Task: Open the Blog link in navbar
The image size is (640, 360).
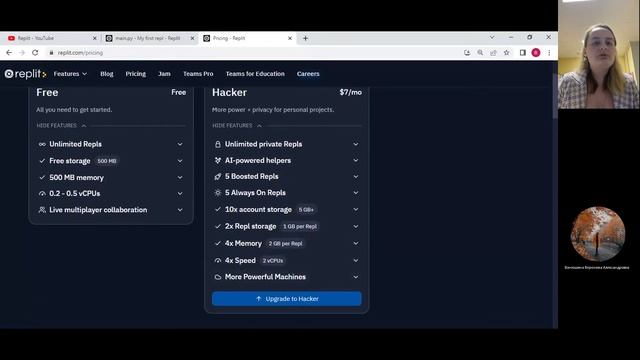Action: point(107,74)
